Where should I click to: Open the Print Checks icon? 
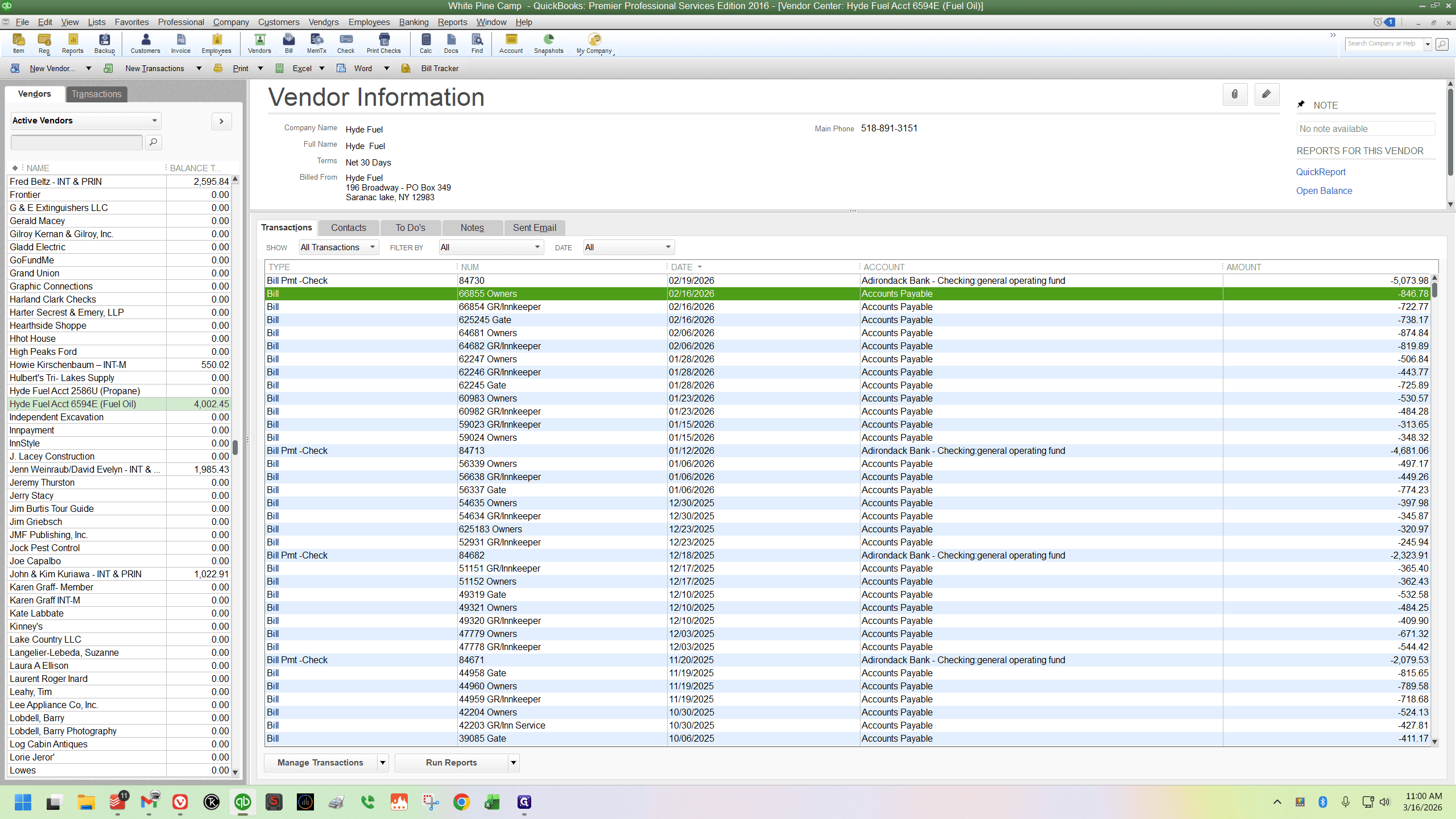384,43
